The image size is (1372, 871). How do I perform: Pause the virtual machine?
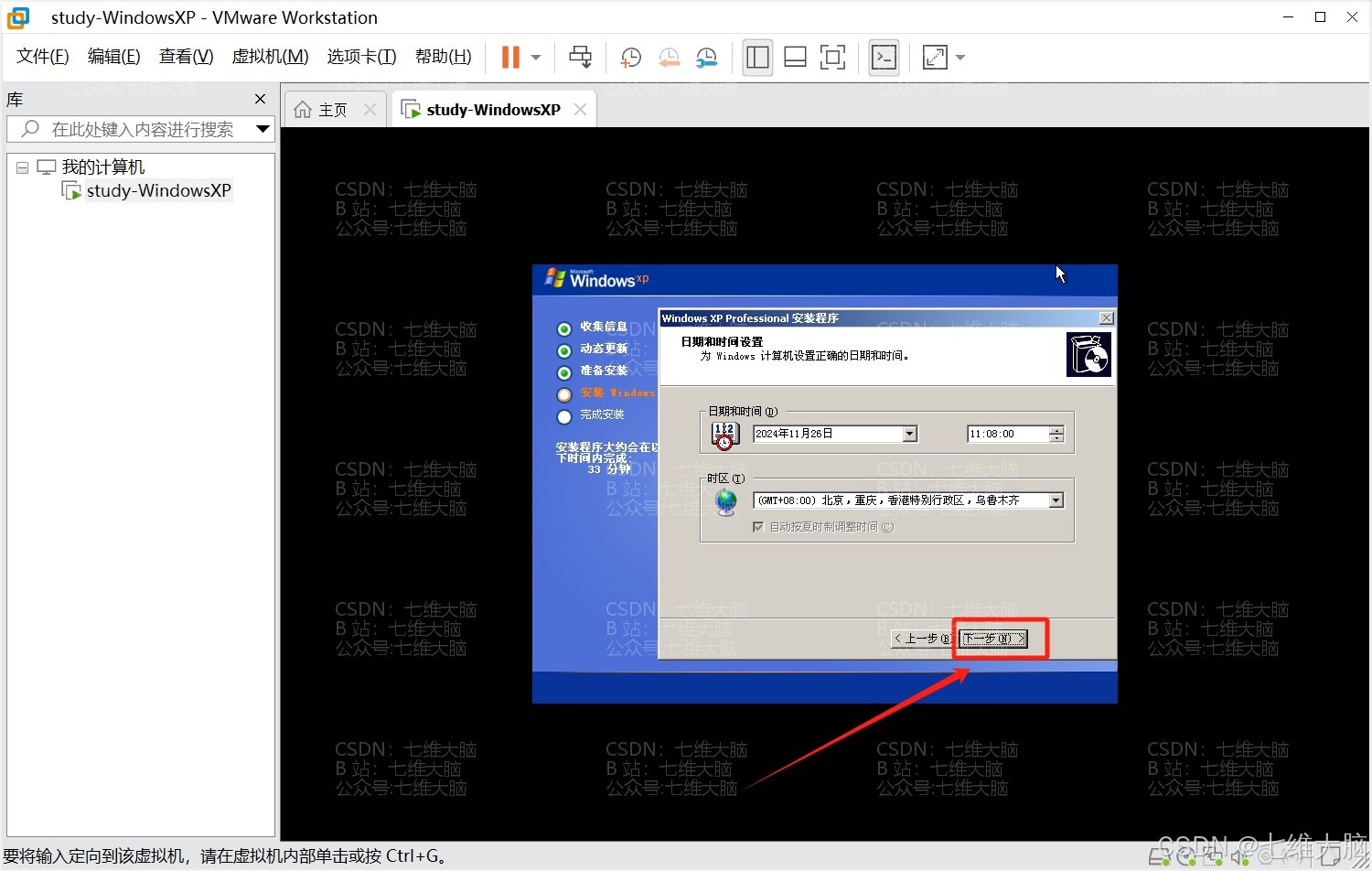point(510,57)
